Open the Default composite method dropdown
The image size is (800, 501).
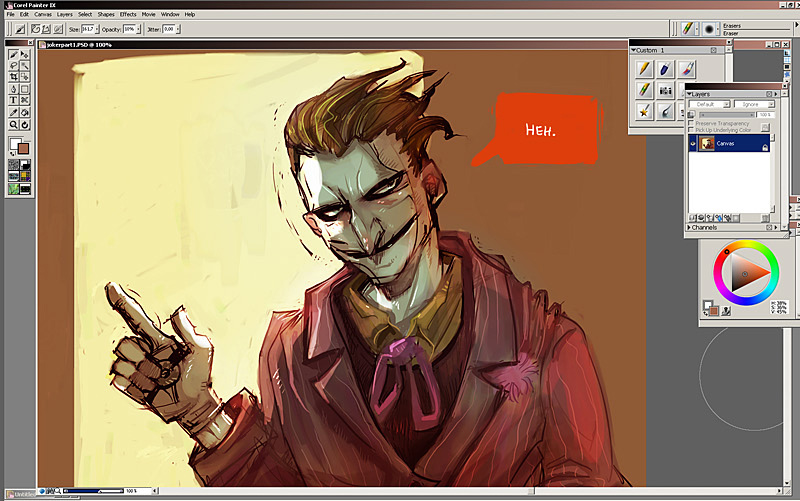(710, 104)
